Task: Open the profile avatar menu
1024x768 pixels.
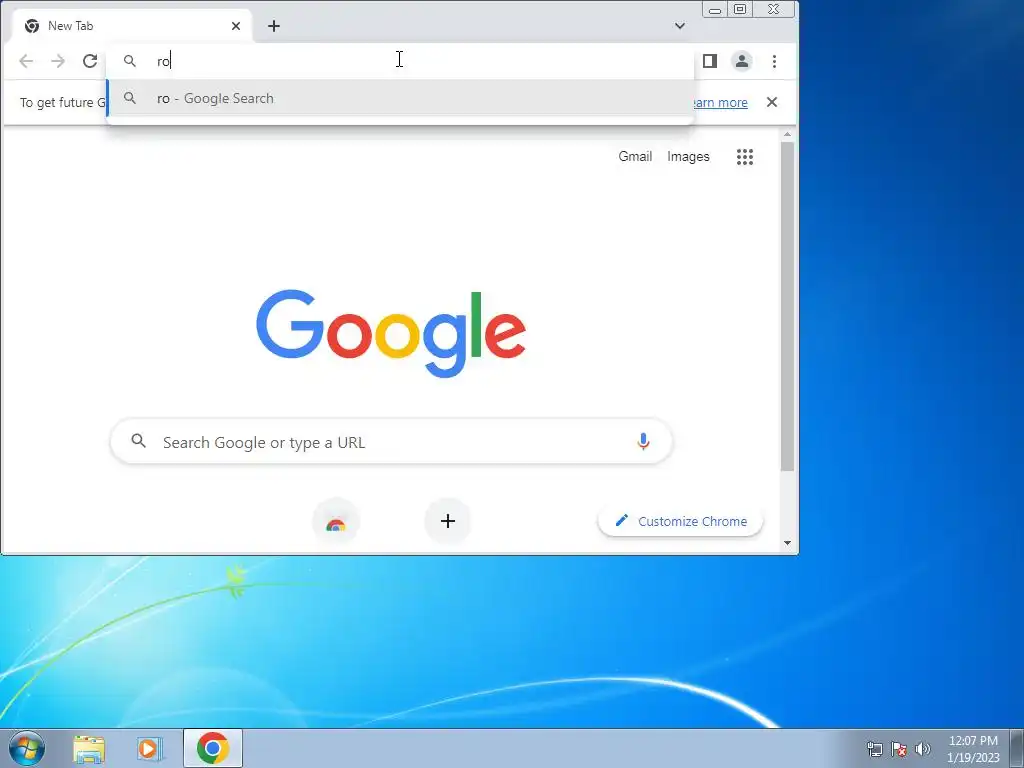Action: pyautogui.click(x=742, y=61)
